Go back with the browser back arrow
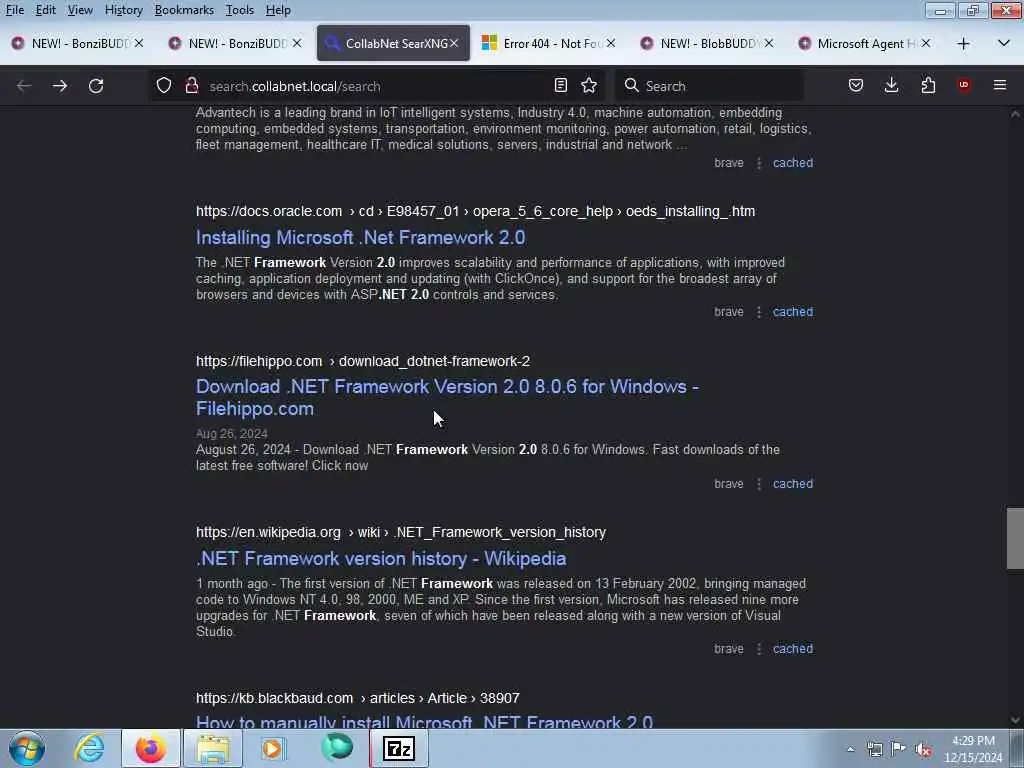The image size is (1024, 768). tap(24, 86)
